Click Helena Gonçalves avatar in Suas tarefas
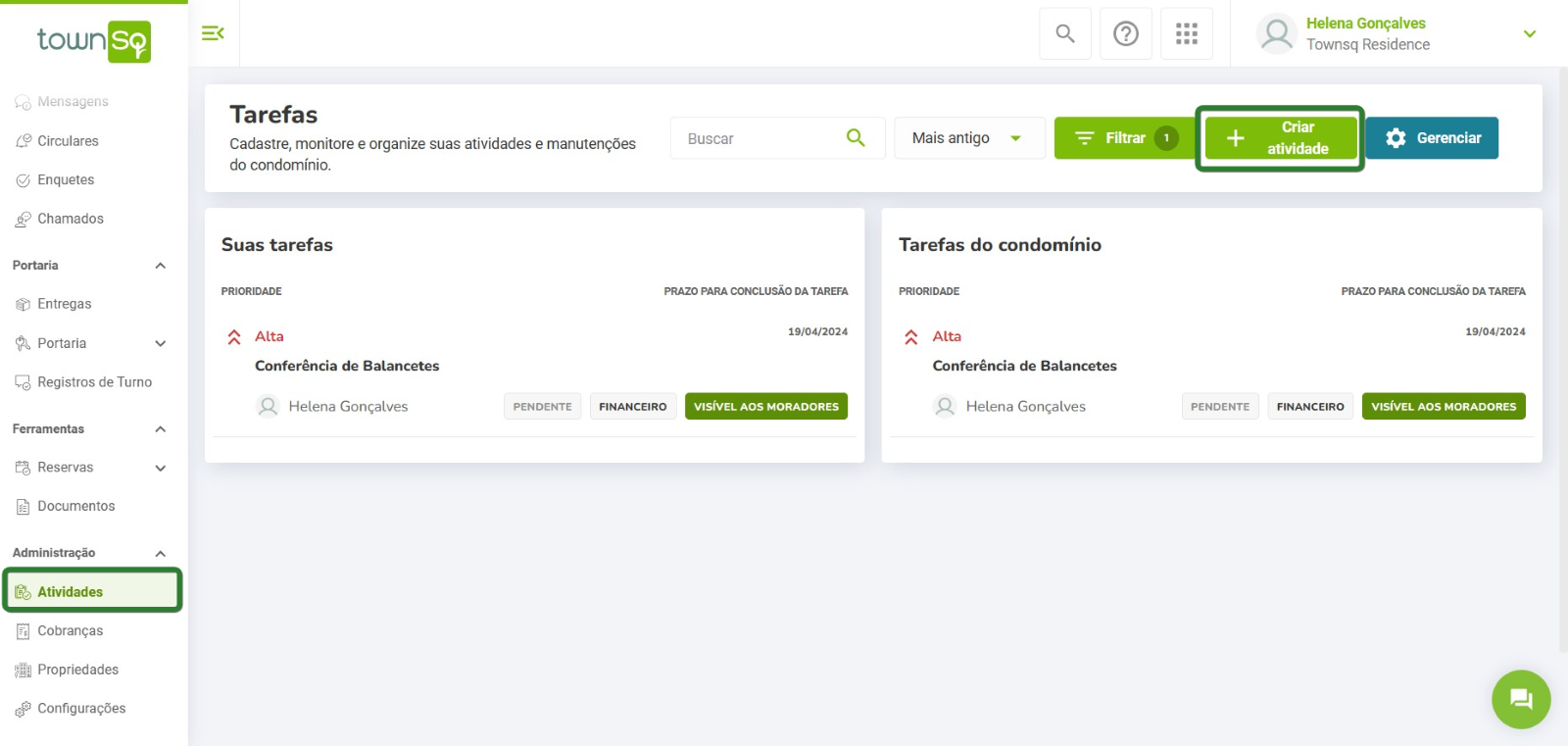1568x746 pixels. 268,406
